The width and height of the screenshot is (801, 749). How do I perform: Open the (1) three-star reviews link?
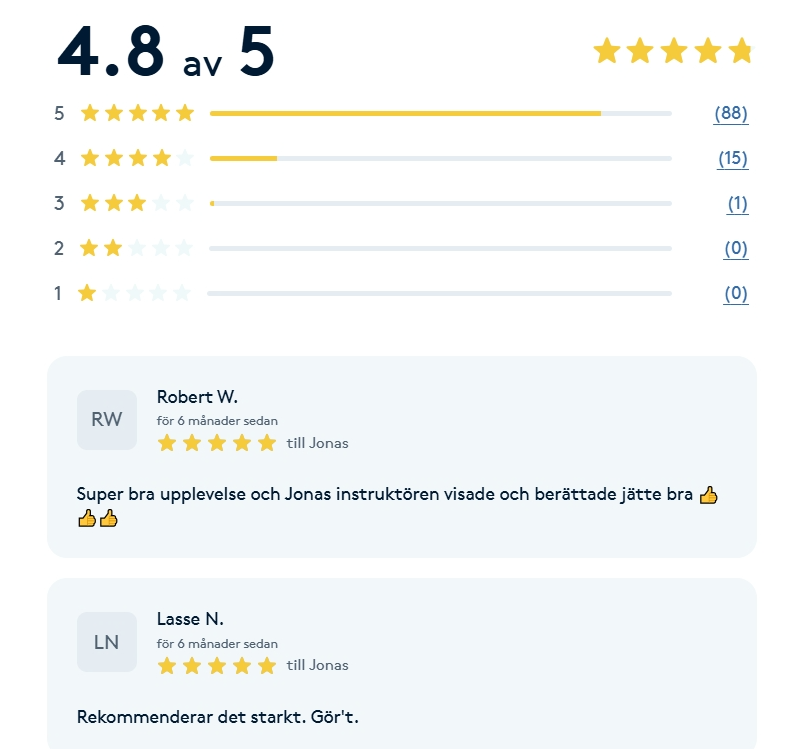[x=737, y=204]
